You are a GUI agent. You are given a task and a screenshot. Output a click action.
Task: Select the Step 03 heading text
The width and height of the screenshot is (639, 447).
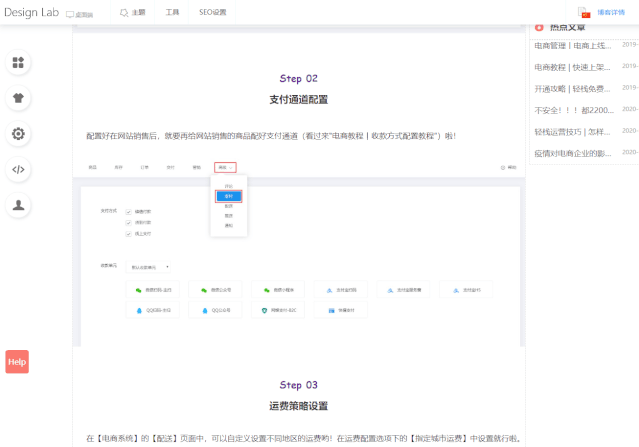[x=298, y=385]
